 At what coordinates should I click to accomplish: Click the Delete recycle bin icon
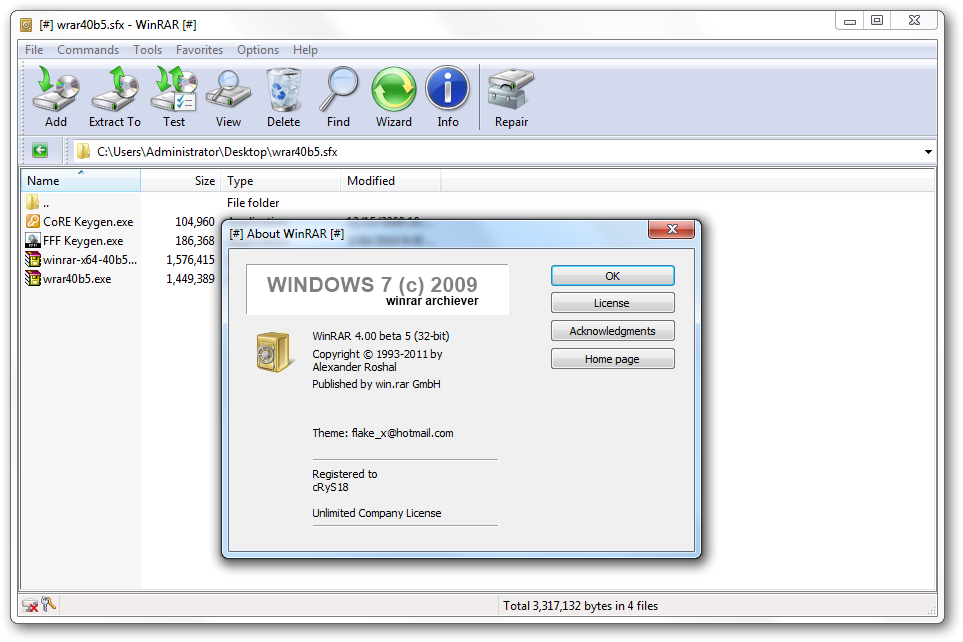pyautogui.click(x=283, y=90)
